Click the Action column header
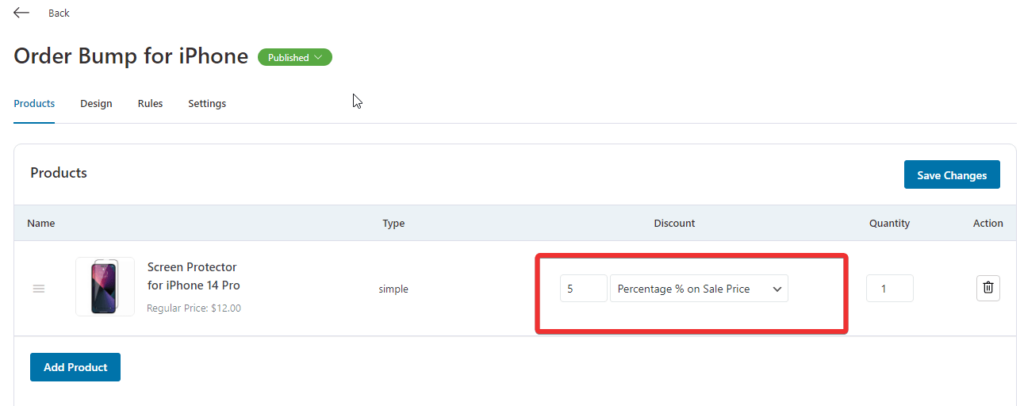 (988, 223)
